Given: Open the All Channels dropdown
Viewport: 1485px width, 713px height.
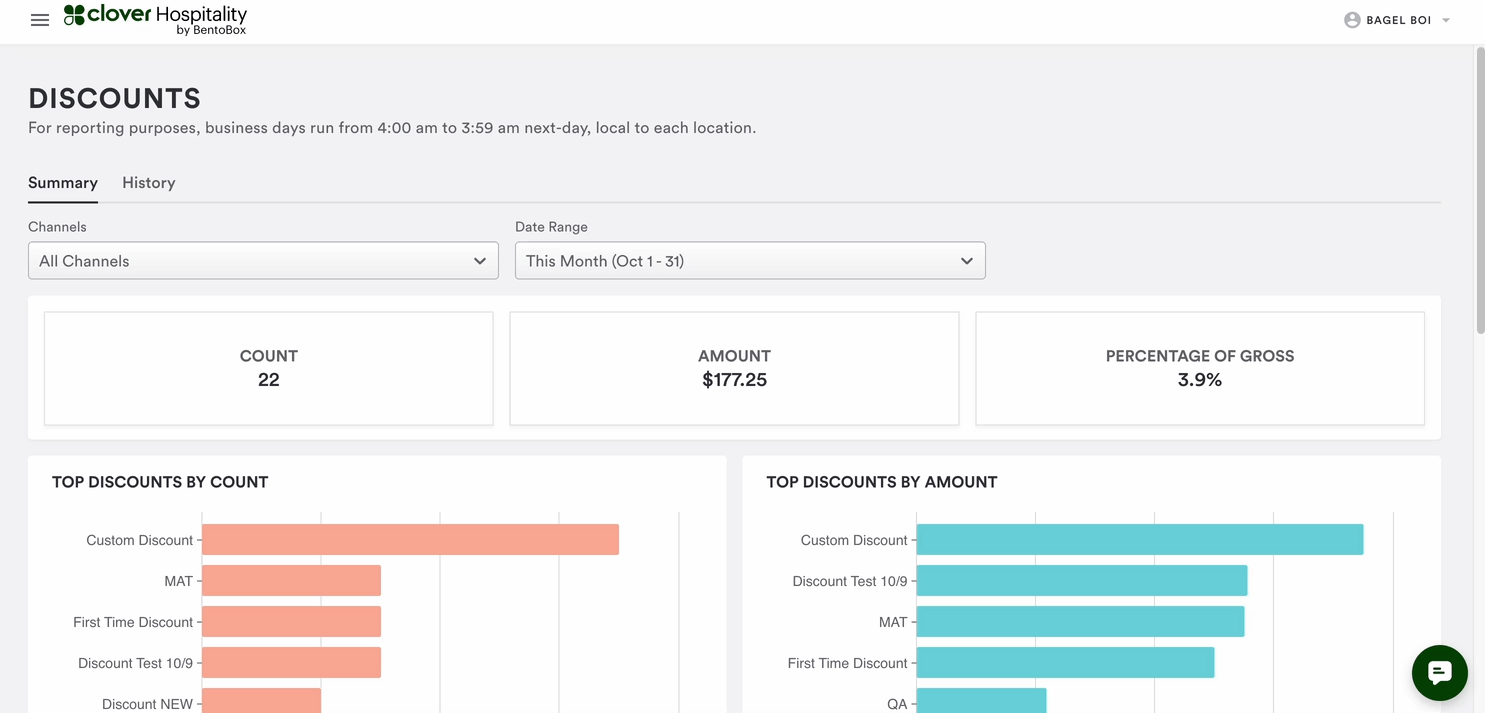Looking at the screenshot, I should (x=263, y=261).
